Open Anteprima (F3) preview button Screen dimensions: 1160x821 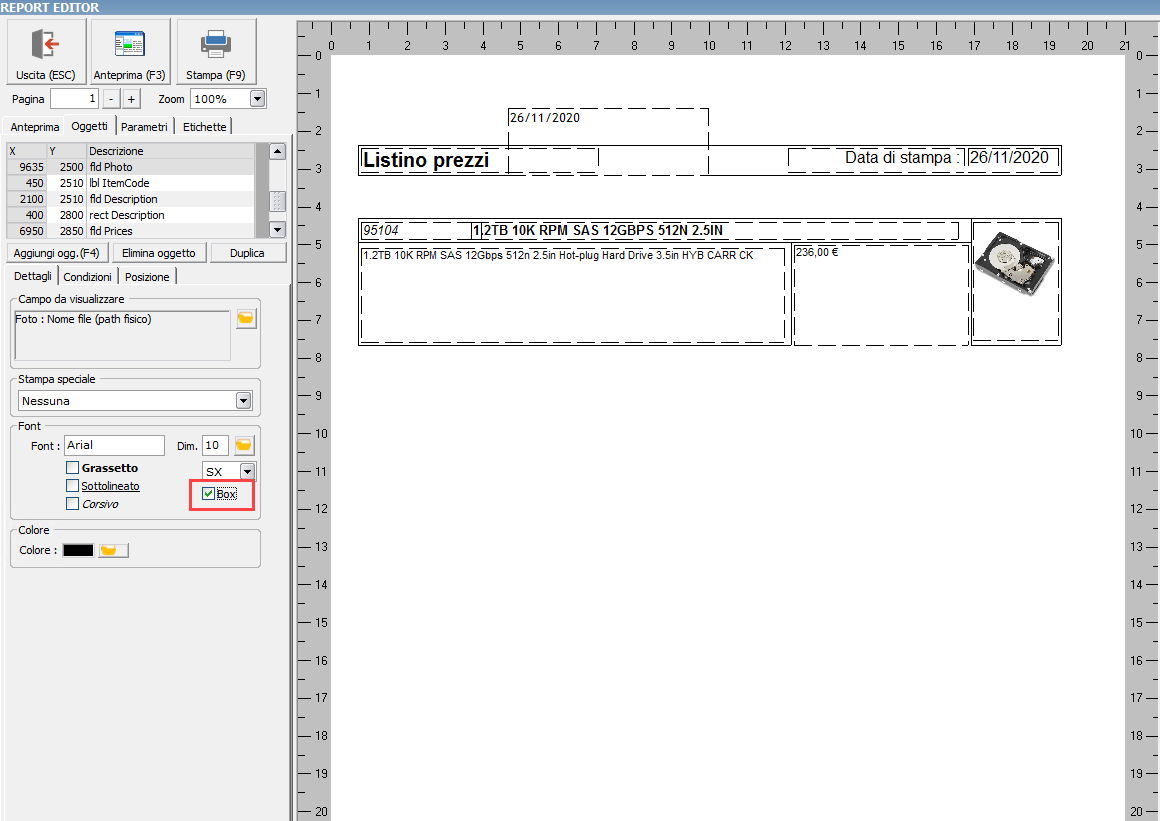129,52
